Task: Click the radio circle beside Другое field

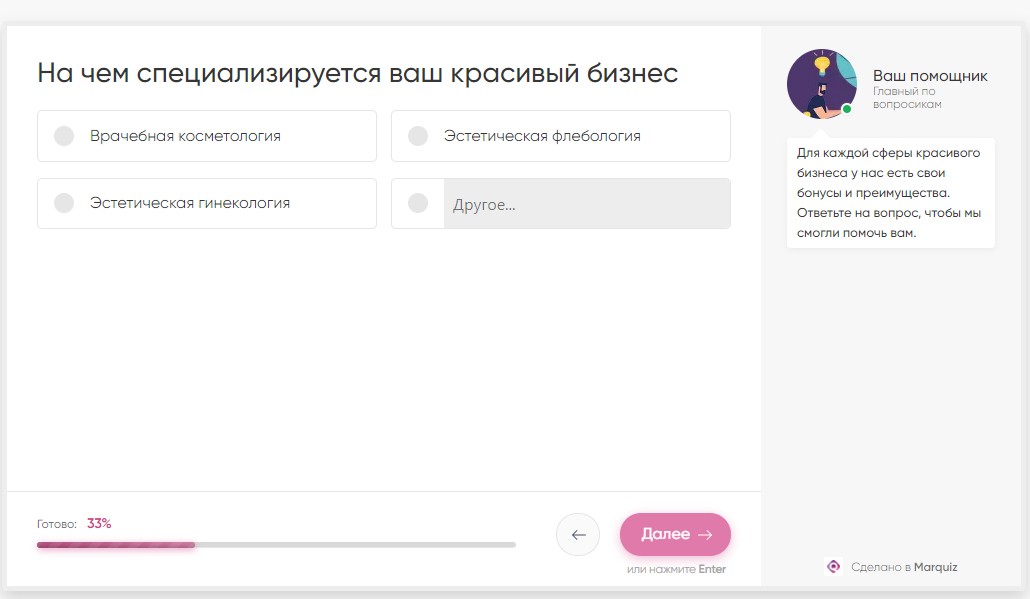Action: (418, 203)
